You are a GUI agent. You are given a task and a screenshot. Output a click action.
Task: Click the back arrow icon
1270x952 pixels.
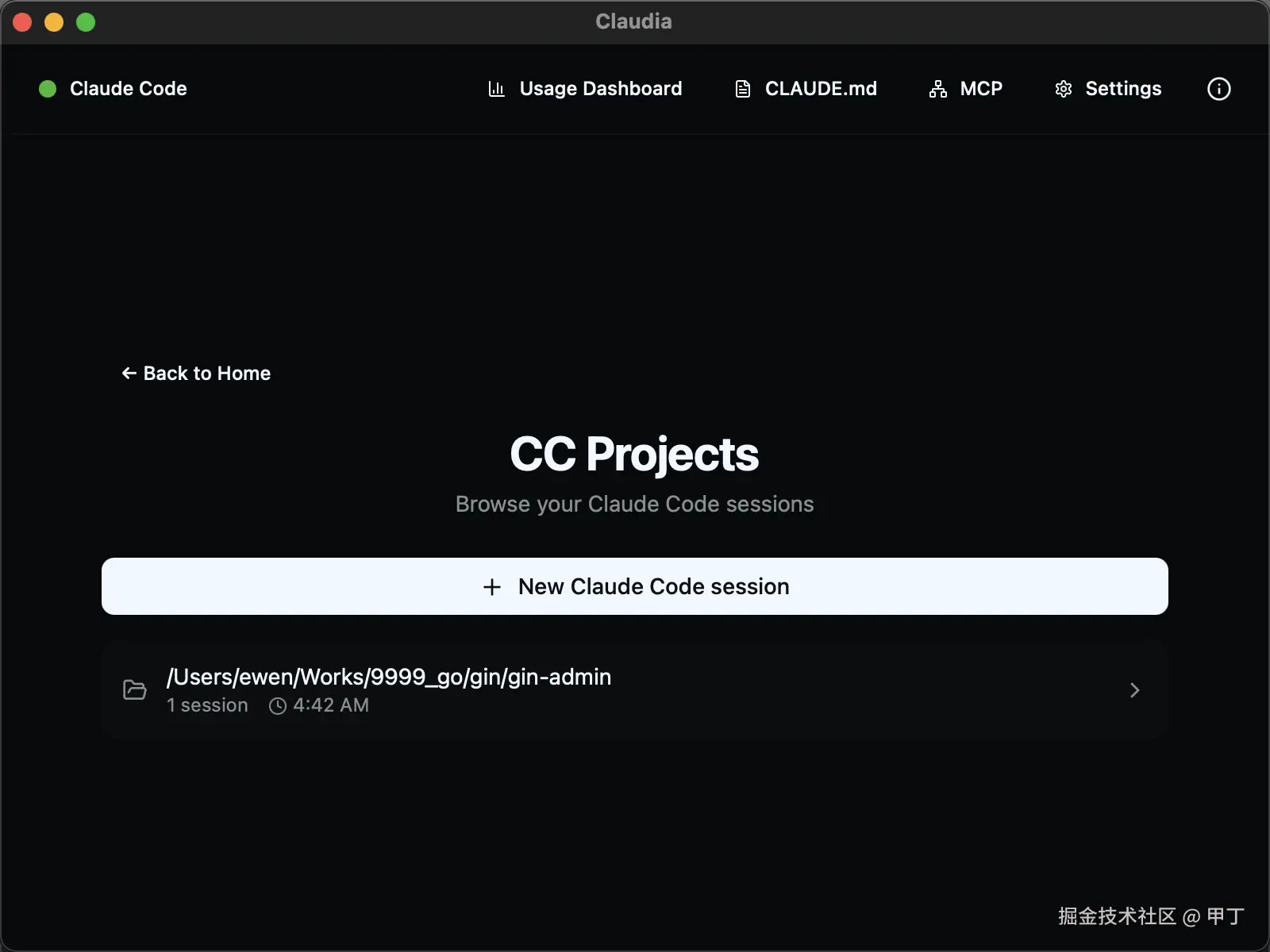point(129,373)
